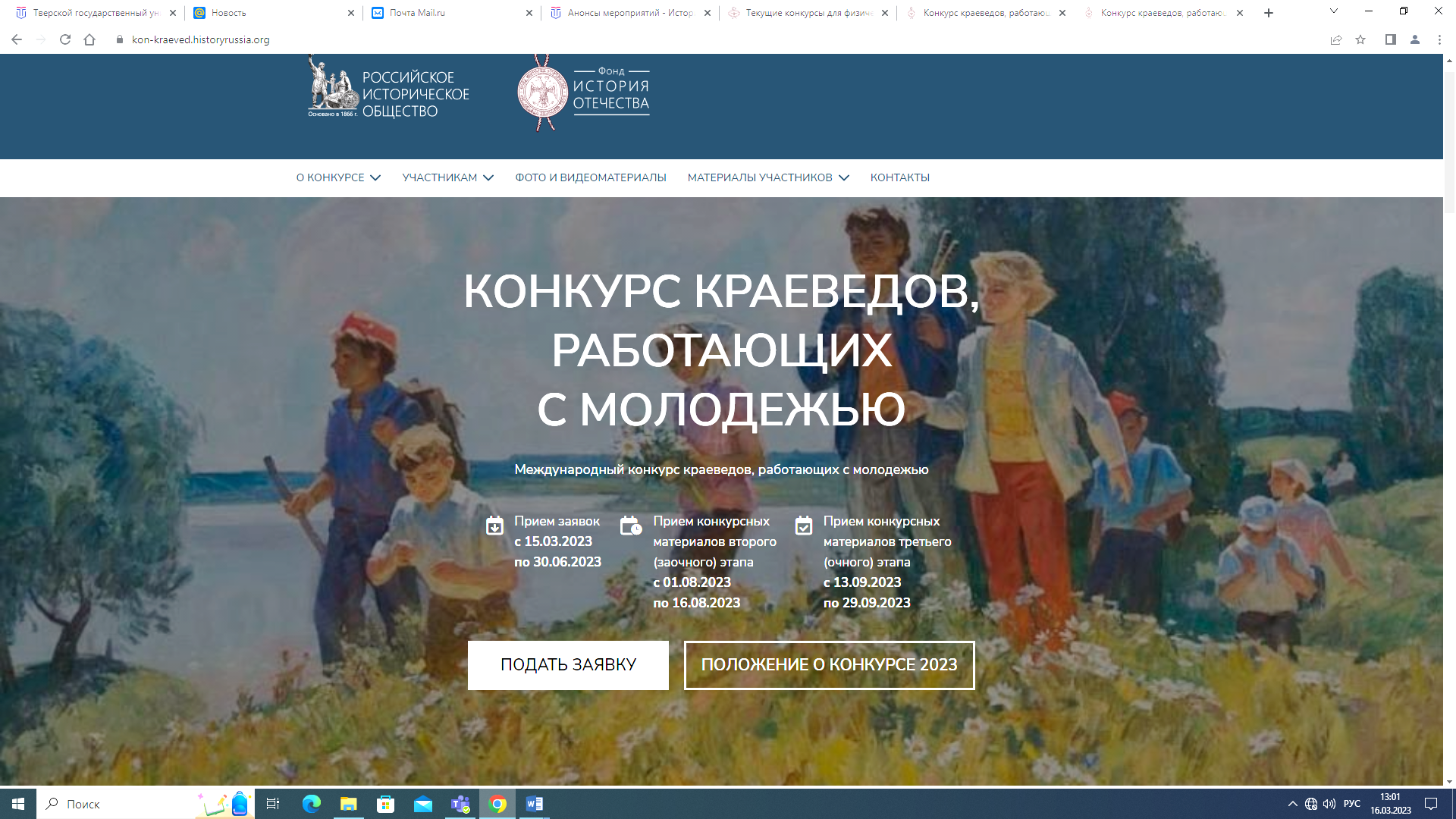Open the КОНТАКТЫ menu item
This screenshot has height=819, width=1456.
(899, 177)
